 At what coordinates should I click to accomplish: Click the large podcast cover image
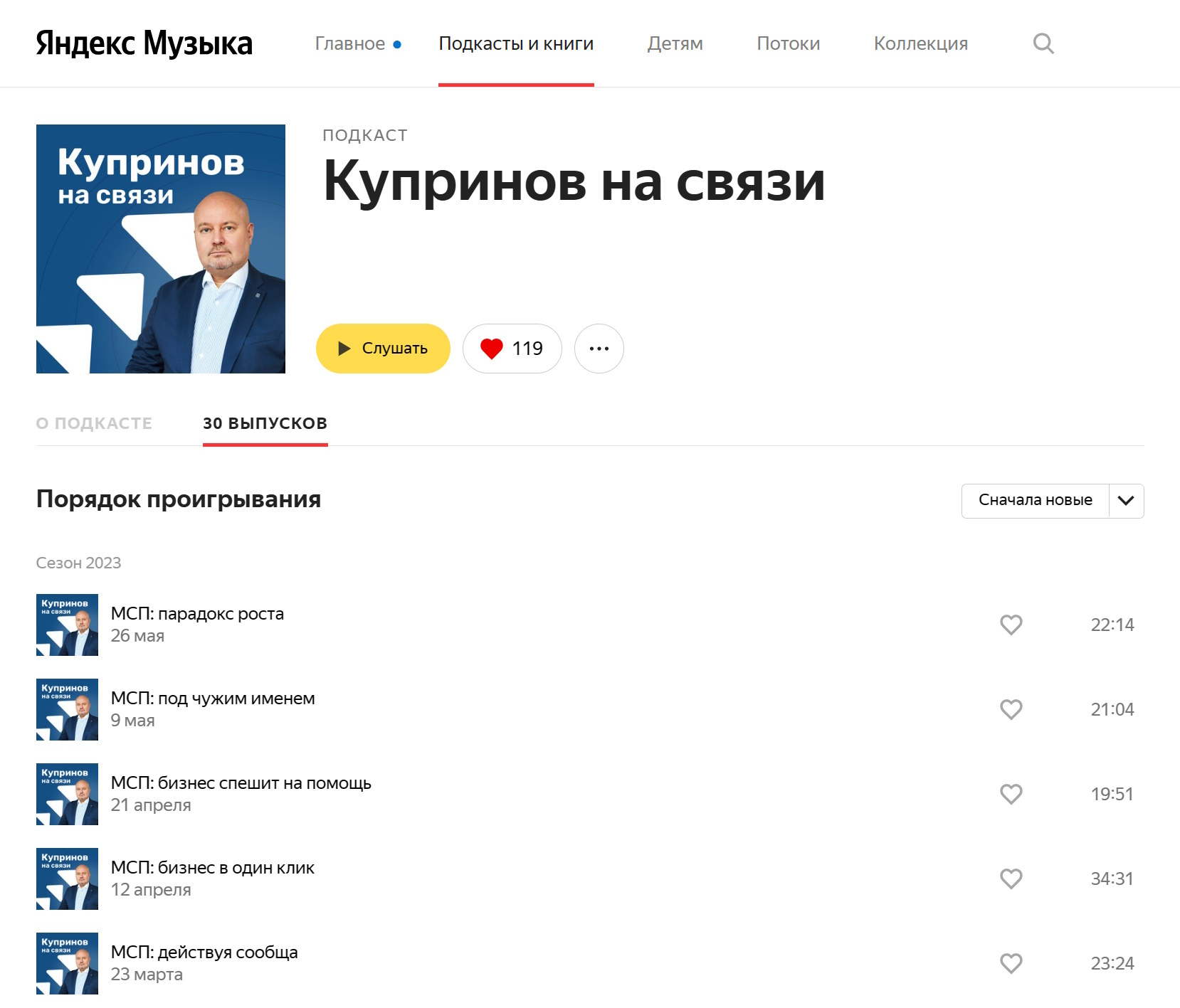161,249
